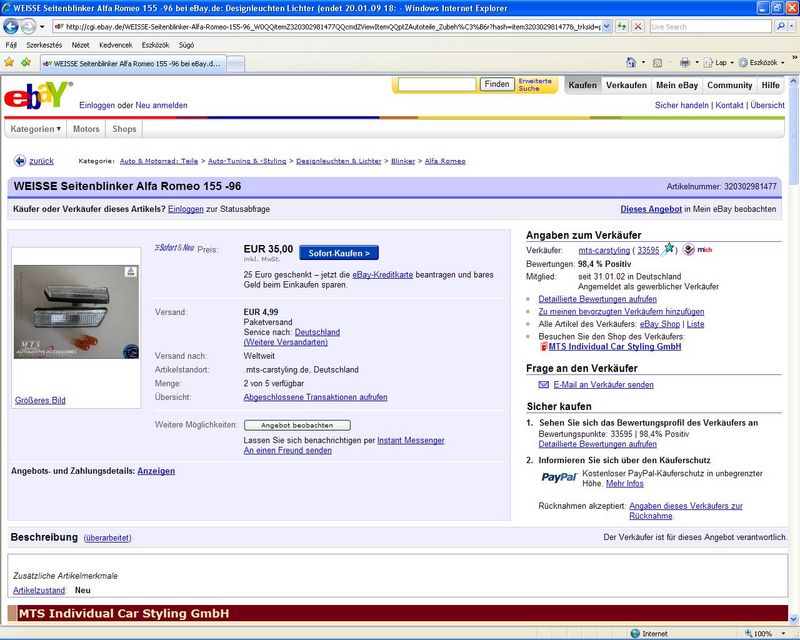Open the Alfa Romeo breadcrumb category
800x640 pixels.
click(x=445, y=161)
